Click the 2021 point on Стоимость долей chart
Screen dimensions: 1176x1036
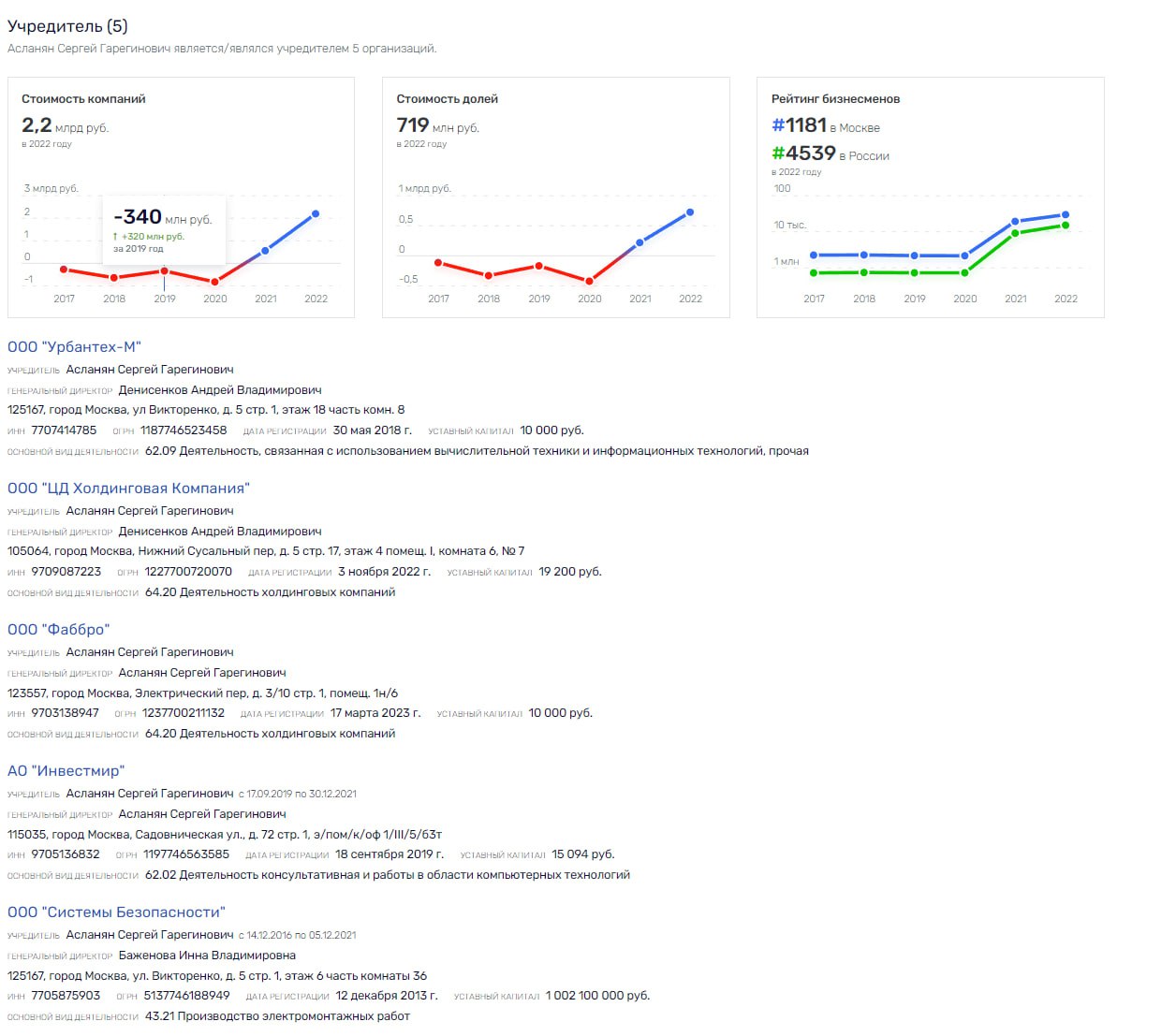click(640, 242)
